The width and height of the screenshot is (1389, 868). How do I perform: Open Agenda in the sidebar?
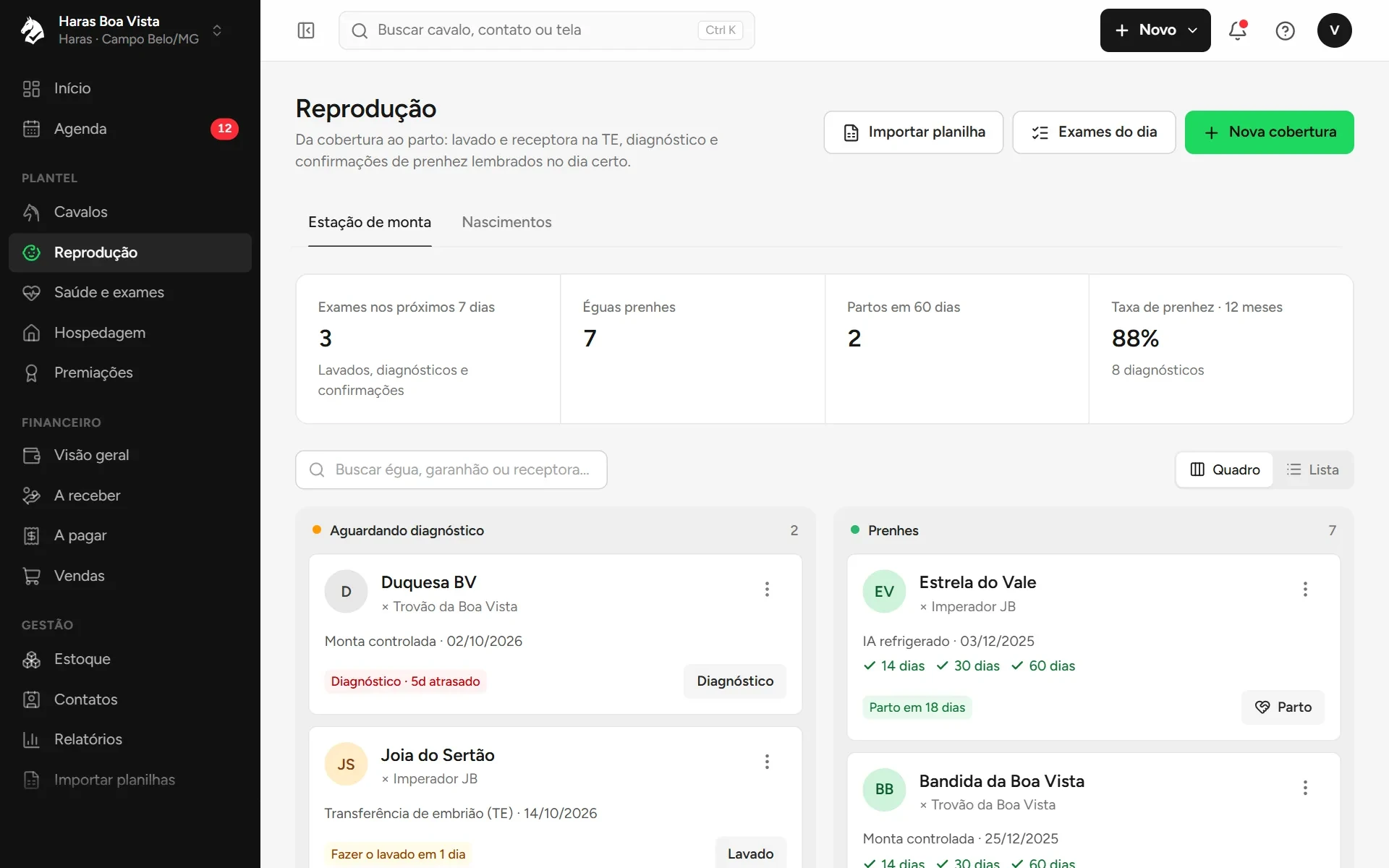(130, 129)
